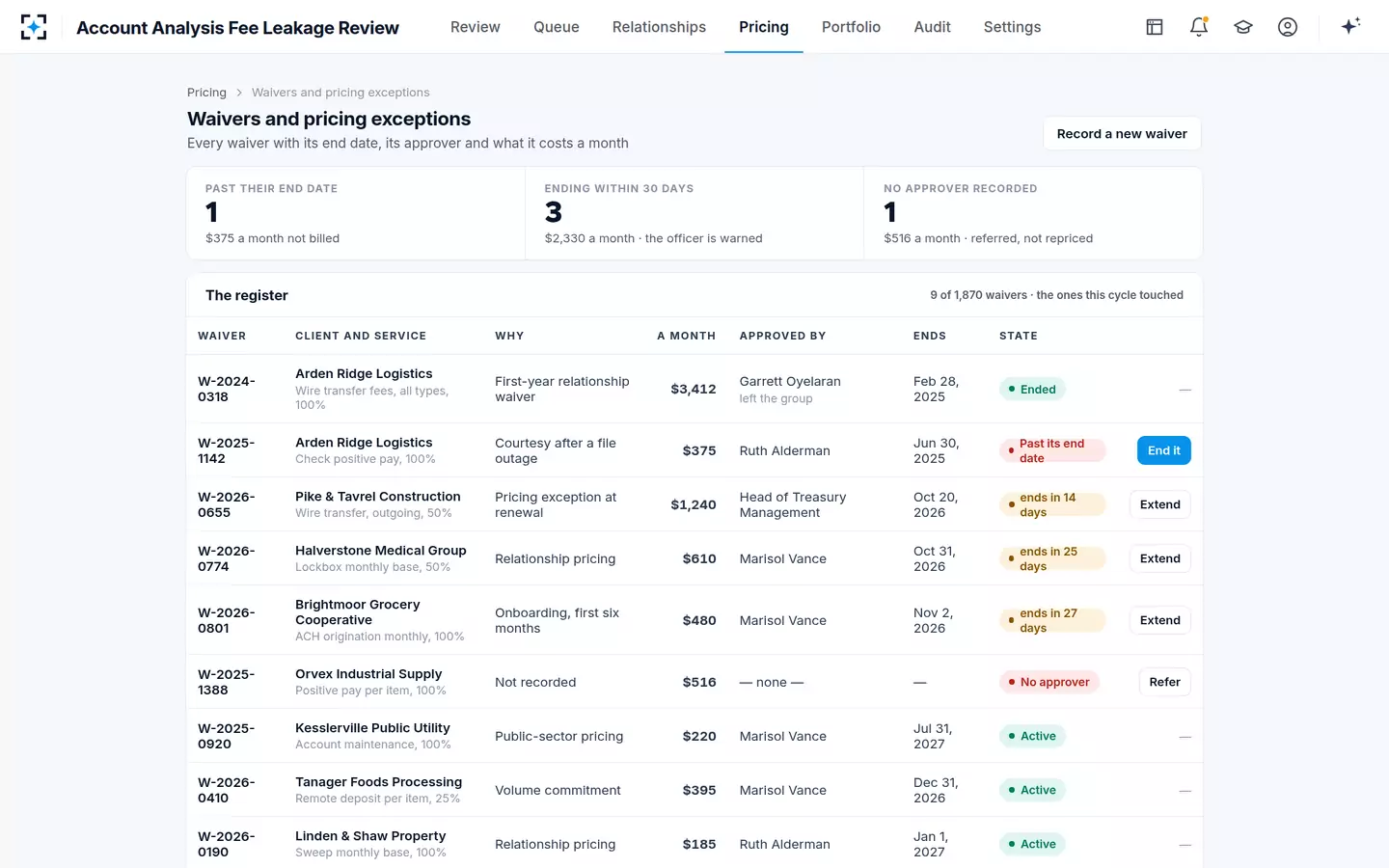Open the user account icon

tap(1288, 27)
